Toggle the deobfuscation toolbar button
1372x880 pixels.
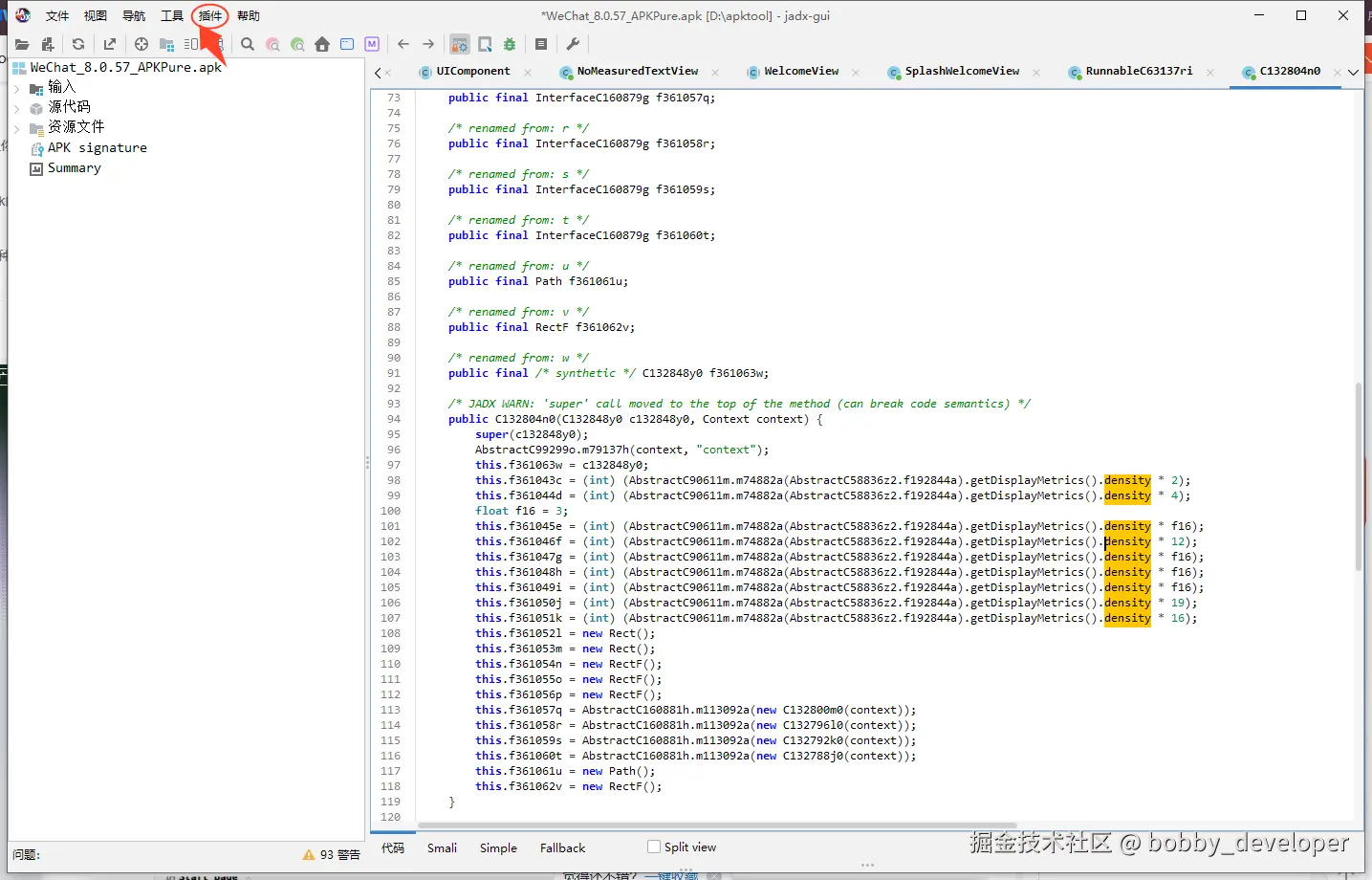click(x=460, y=44)
